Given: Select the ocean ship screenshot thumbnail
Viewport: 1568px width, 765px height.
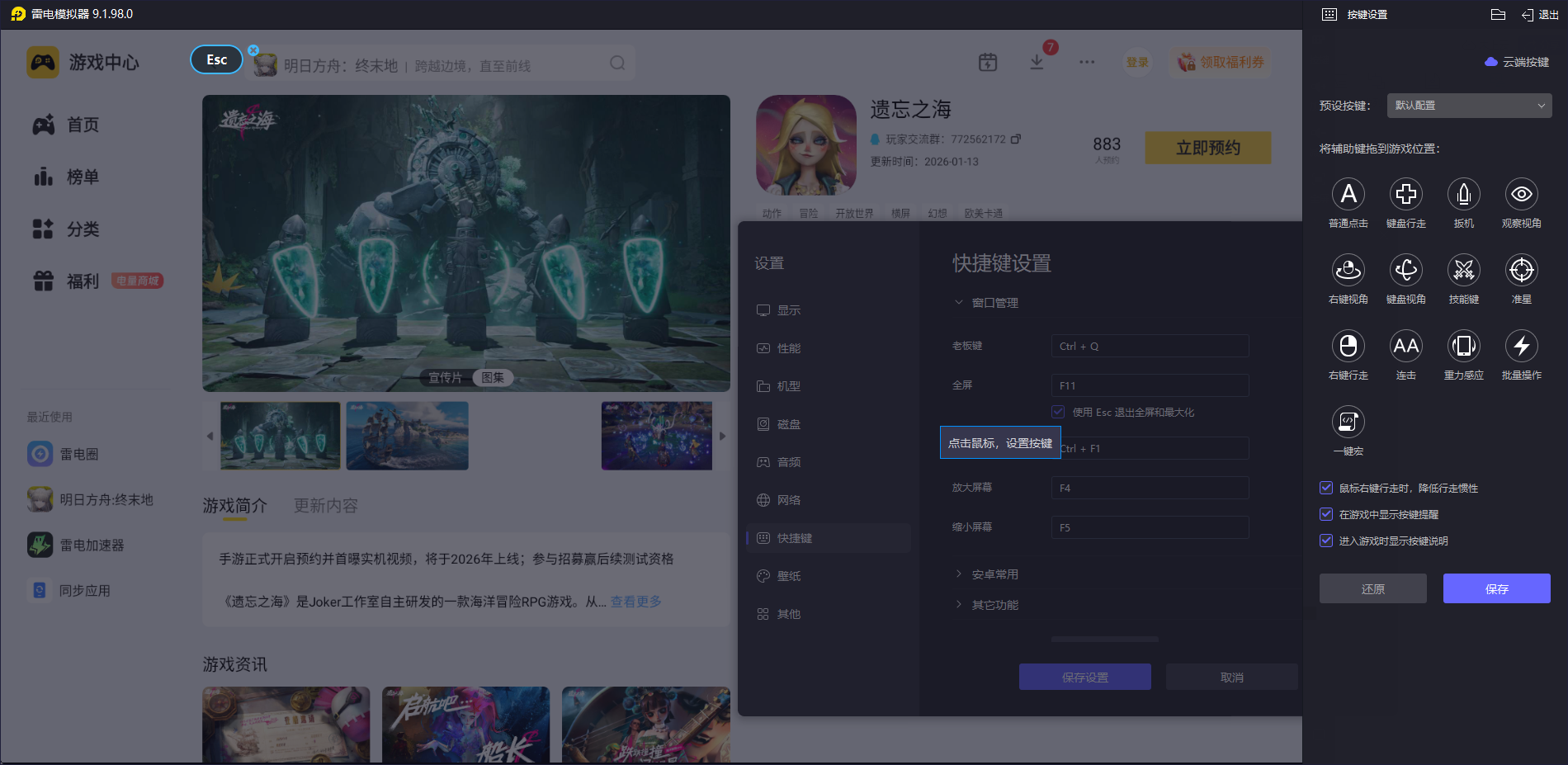Looking at the screenshot, I should [x=407, y=436].
